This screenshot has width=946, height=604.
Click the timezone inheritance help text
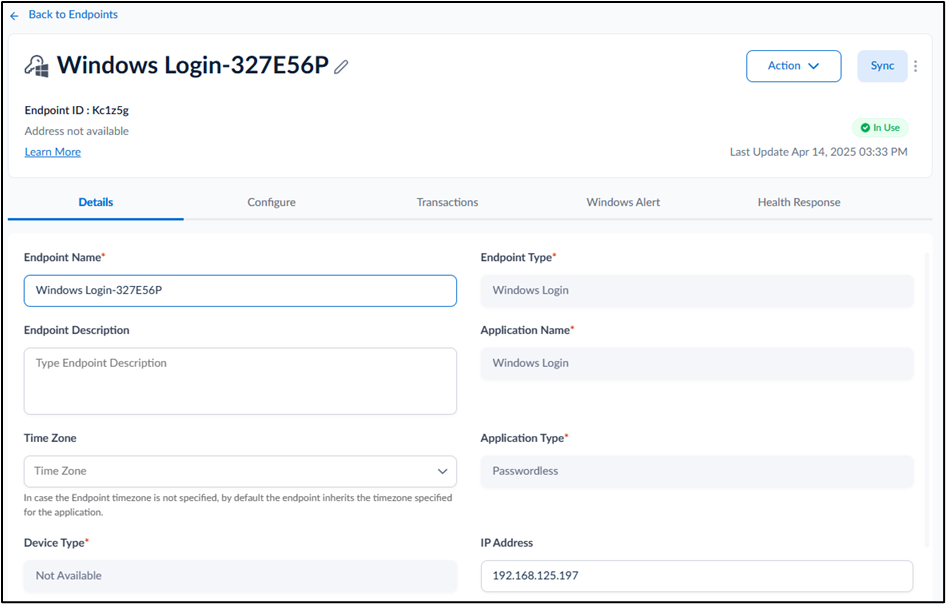pos(238,505)
